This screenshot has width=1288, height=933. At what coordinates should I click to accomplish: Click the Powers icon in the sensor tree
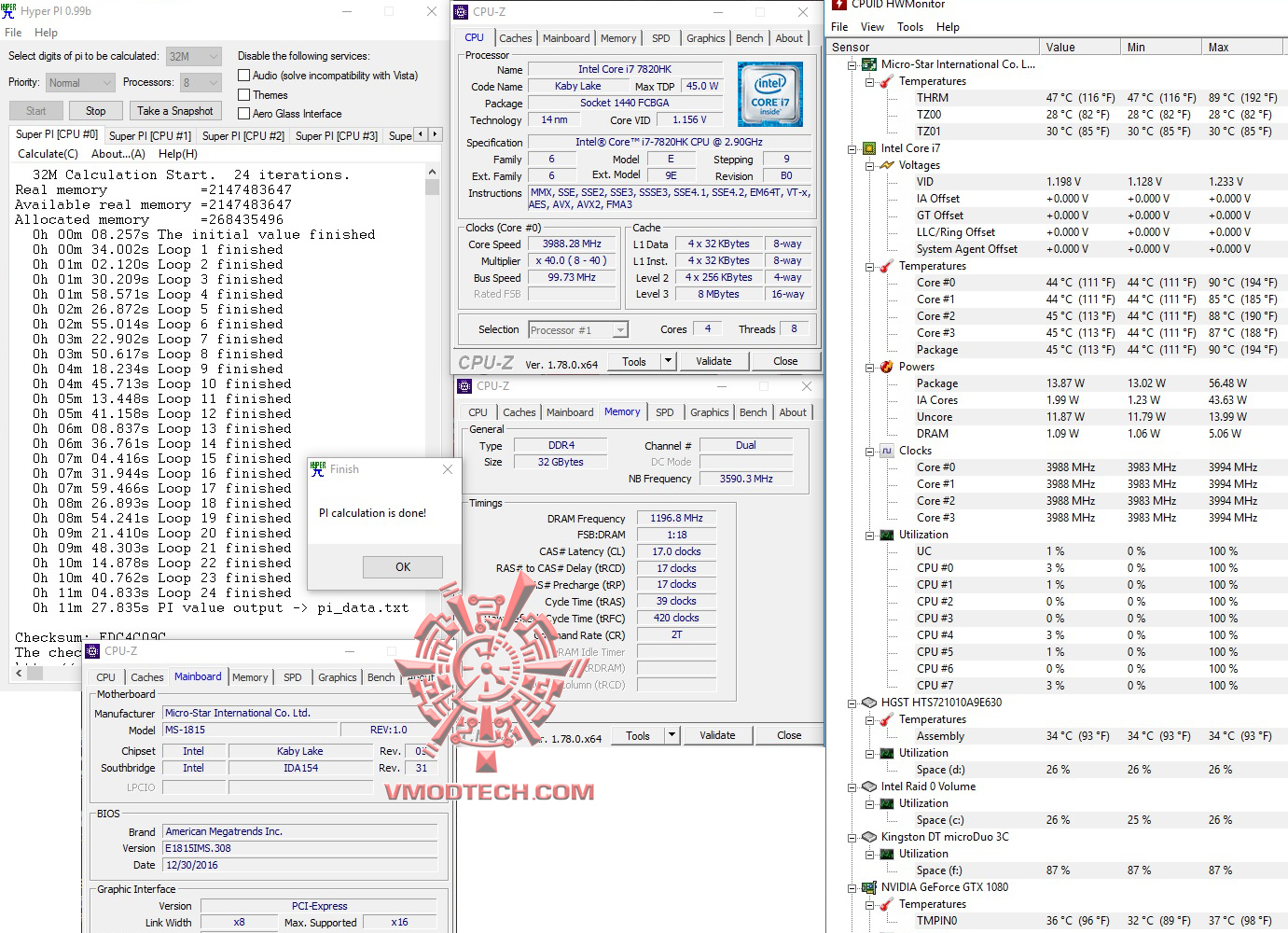tap(886, 367)
